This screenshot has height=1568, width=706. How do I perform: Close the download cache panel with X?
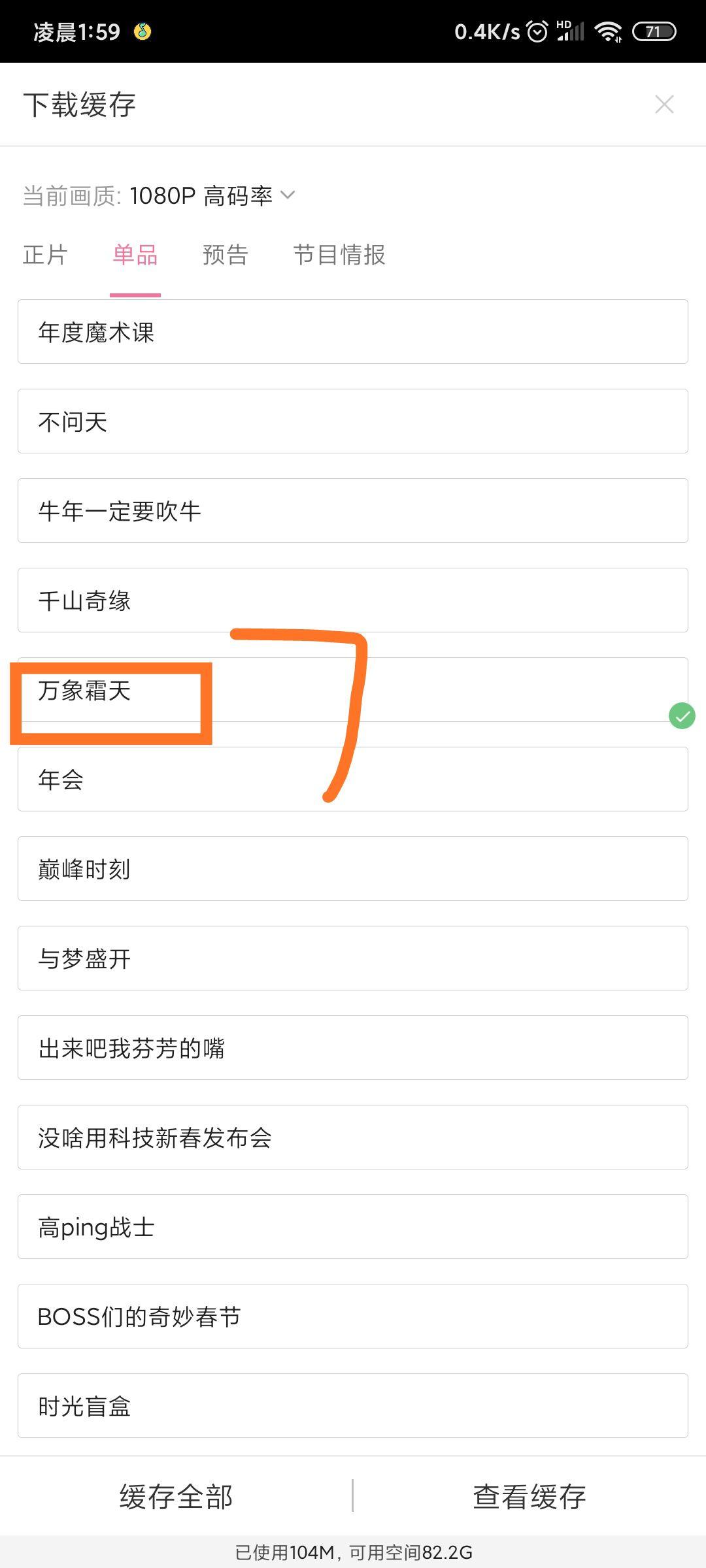coord(664,105)
